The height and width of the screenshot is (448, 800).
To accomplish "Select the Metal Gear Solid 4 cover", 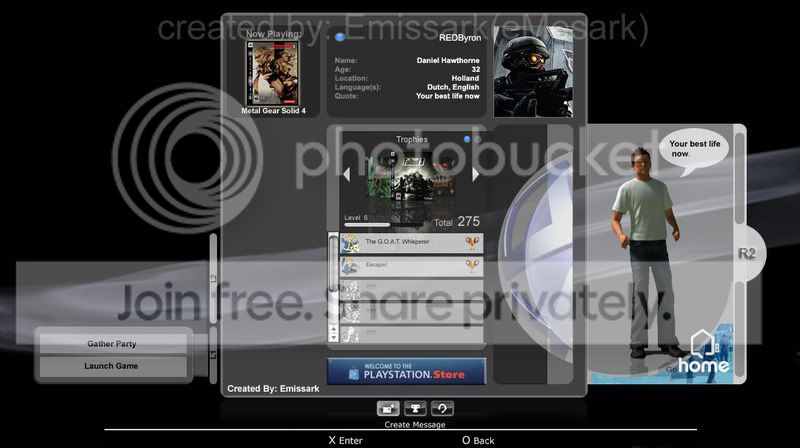I will [273, 73].
